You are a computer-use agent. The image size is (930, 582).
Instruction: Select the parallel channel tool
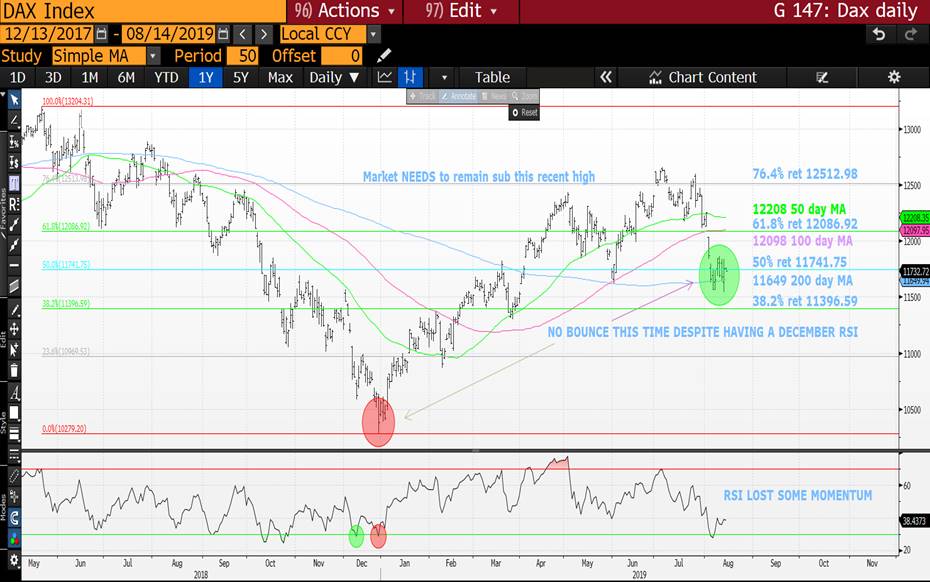click(14, 286)
